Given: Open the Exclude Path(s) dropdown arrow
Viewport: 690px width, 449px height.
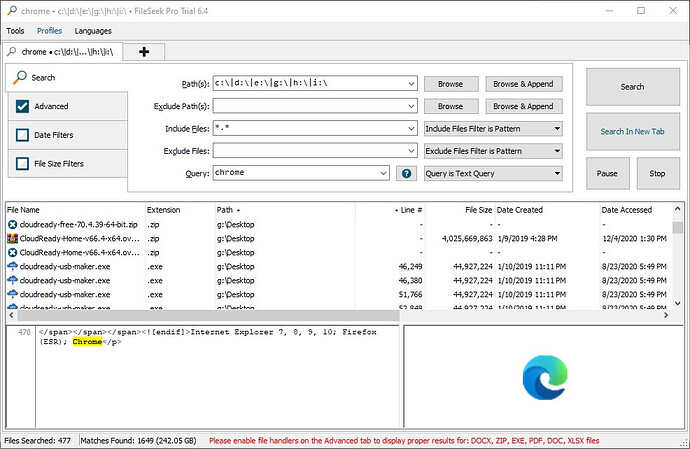Looking at the screenshot, I should tap(411, 106).
